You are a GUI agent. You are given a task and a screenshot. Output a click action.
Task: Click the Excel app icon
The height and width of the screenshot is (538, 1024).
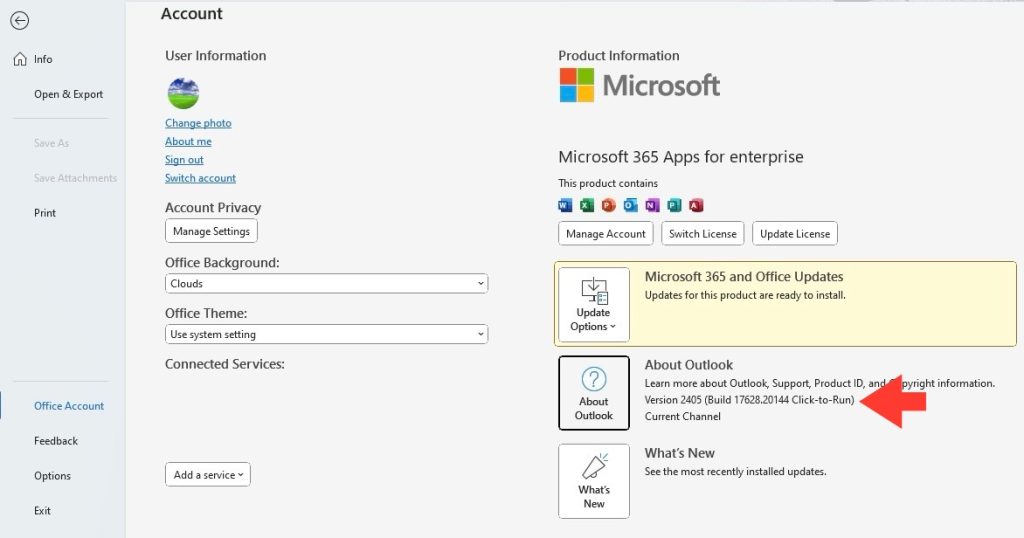click(x=587, y=206)
